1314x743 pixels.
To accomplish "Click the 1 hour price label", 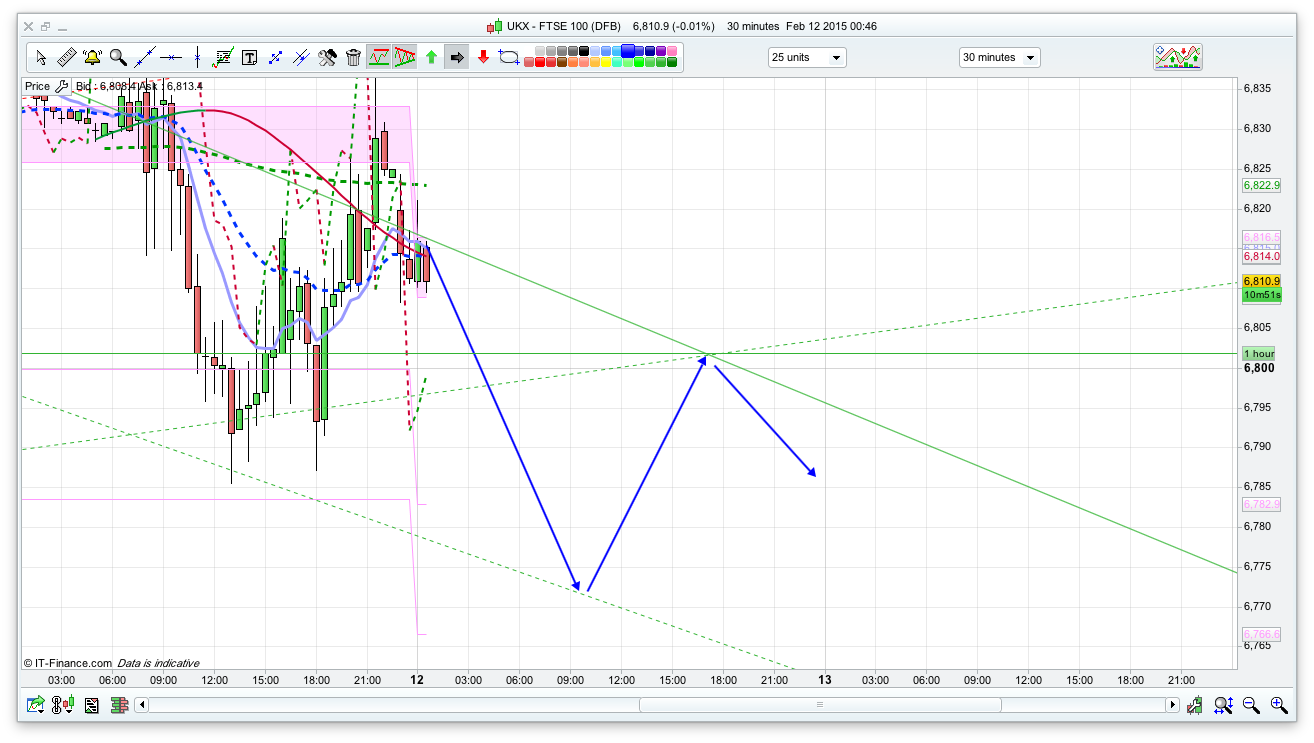I will point(1258,354).
